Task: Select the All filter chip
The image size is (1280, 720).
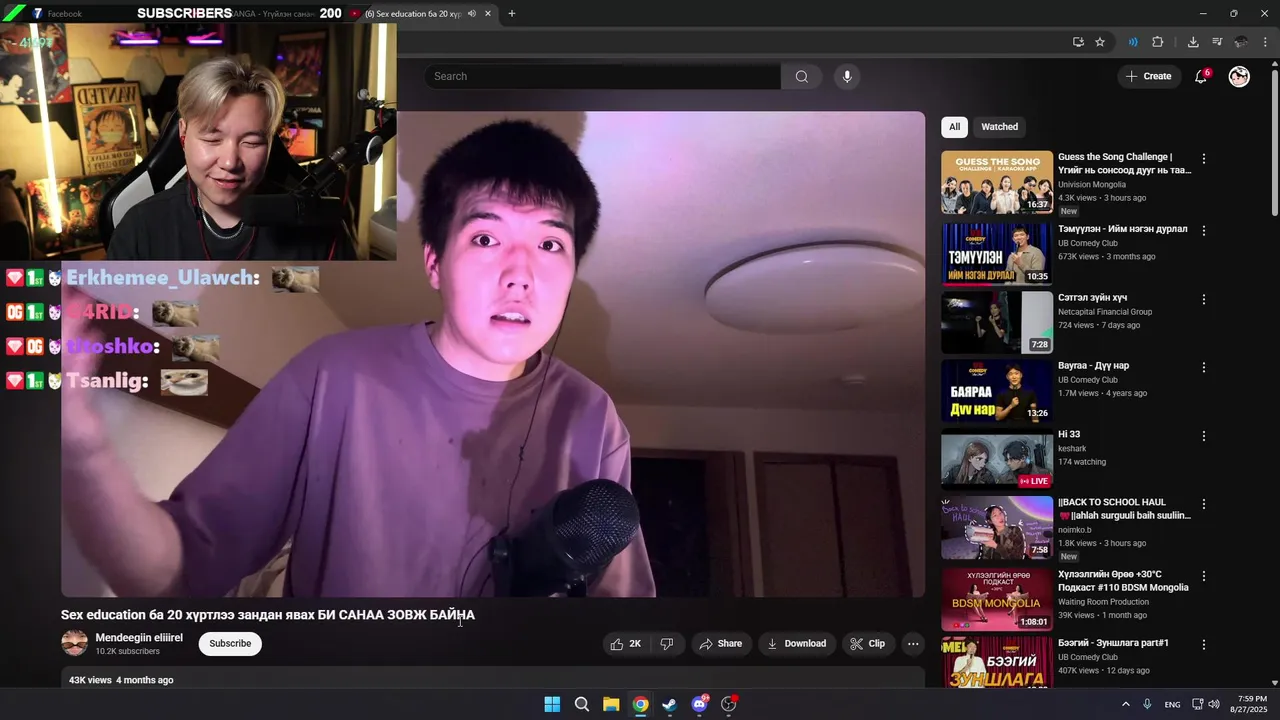Action: click(x=954, y=127)
